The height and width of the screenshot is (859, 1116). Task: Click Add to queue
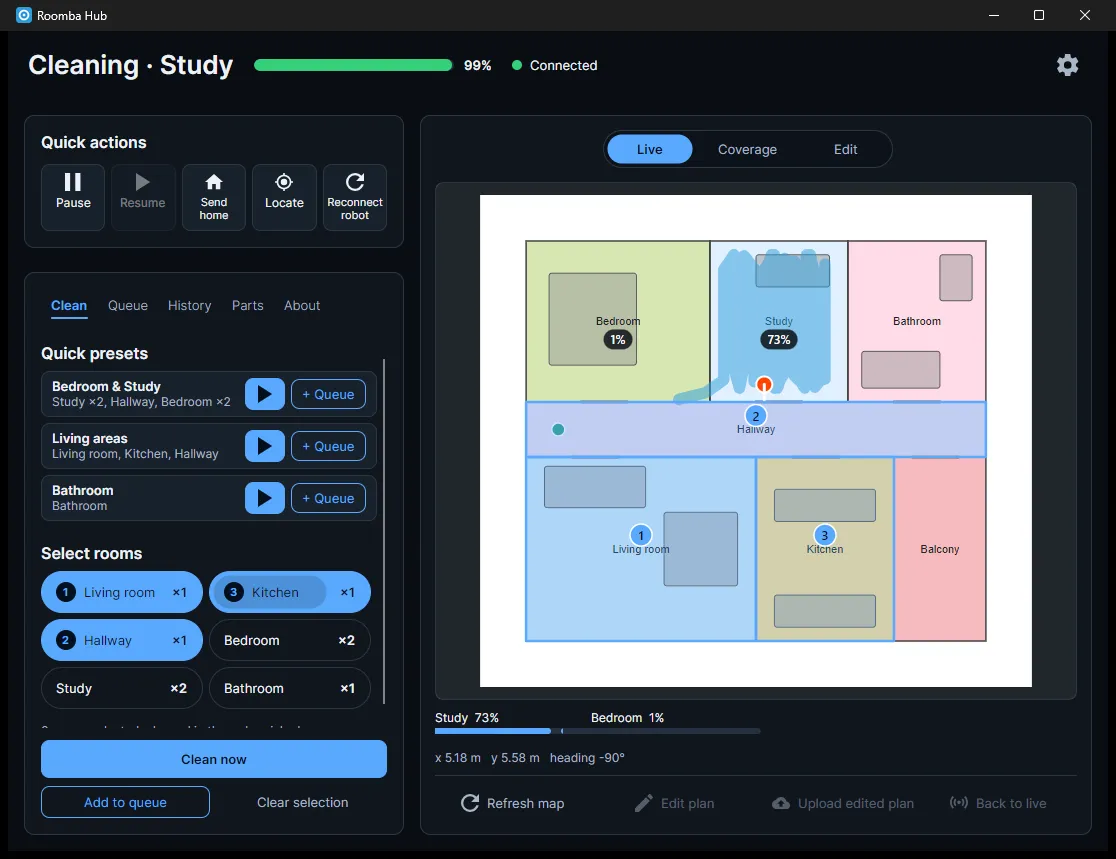[125, 802]
